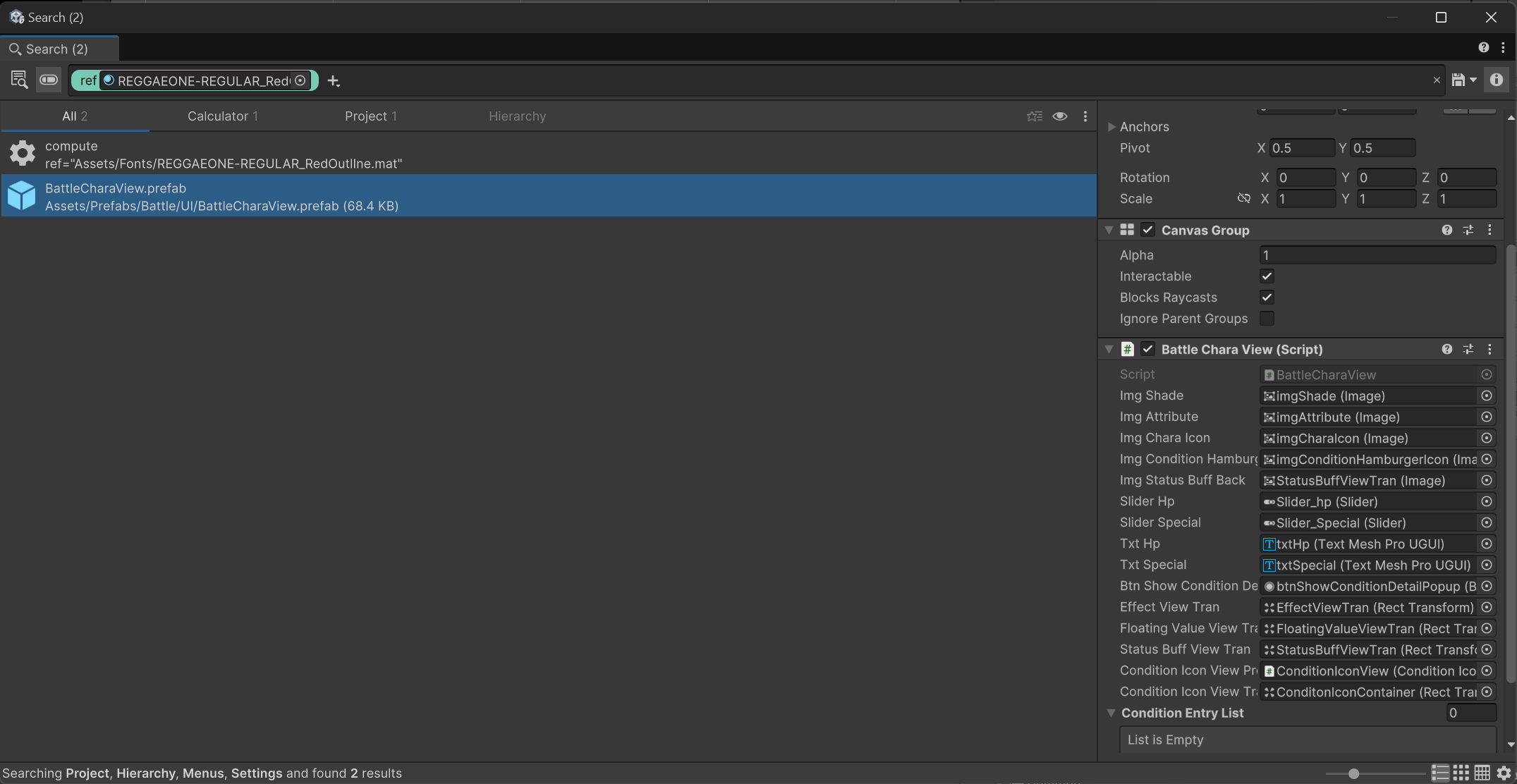Uncheck the Interactable checkbox

click(x=1267, y=276)
